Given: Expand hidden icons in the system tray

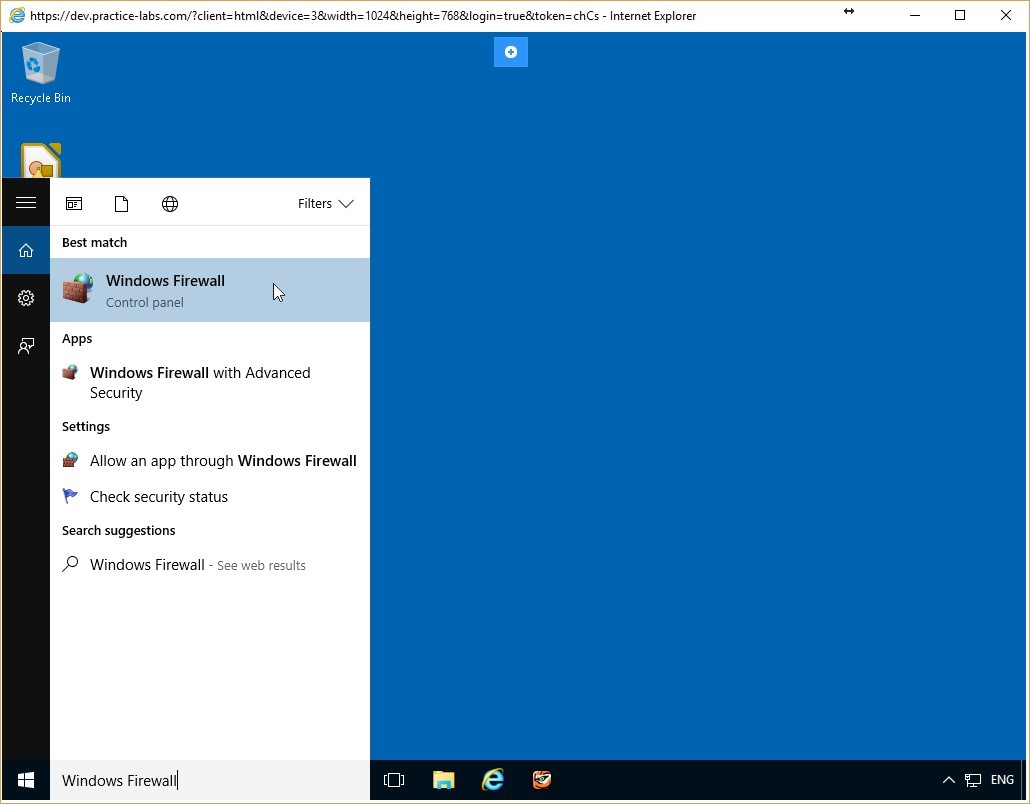Looking at the screenshot, I should click(948, 780).
